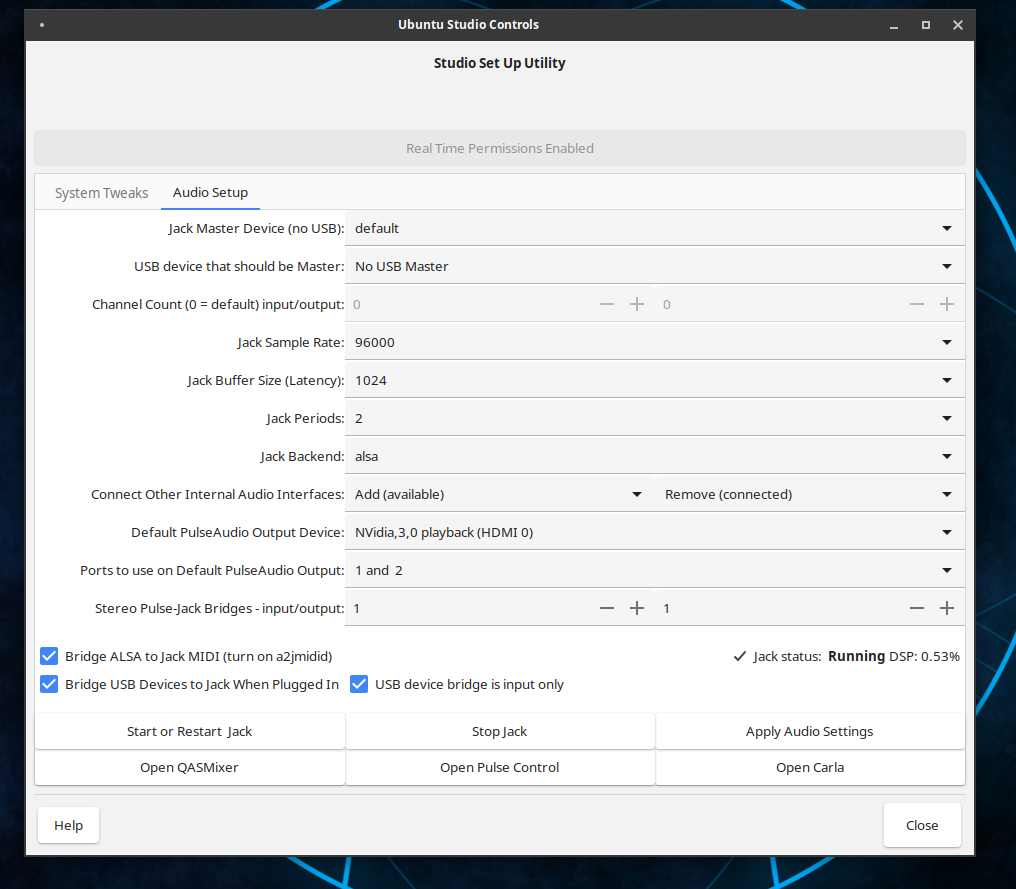Decrease Stereo Pulse-Jack Bridges input count
This screenshot has height=889, width=1016.
[606, 608]
